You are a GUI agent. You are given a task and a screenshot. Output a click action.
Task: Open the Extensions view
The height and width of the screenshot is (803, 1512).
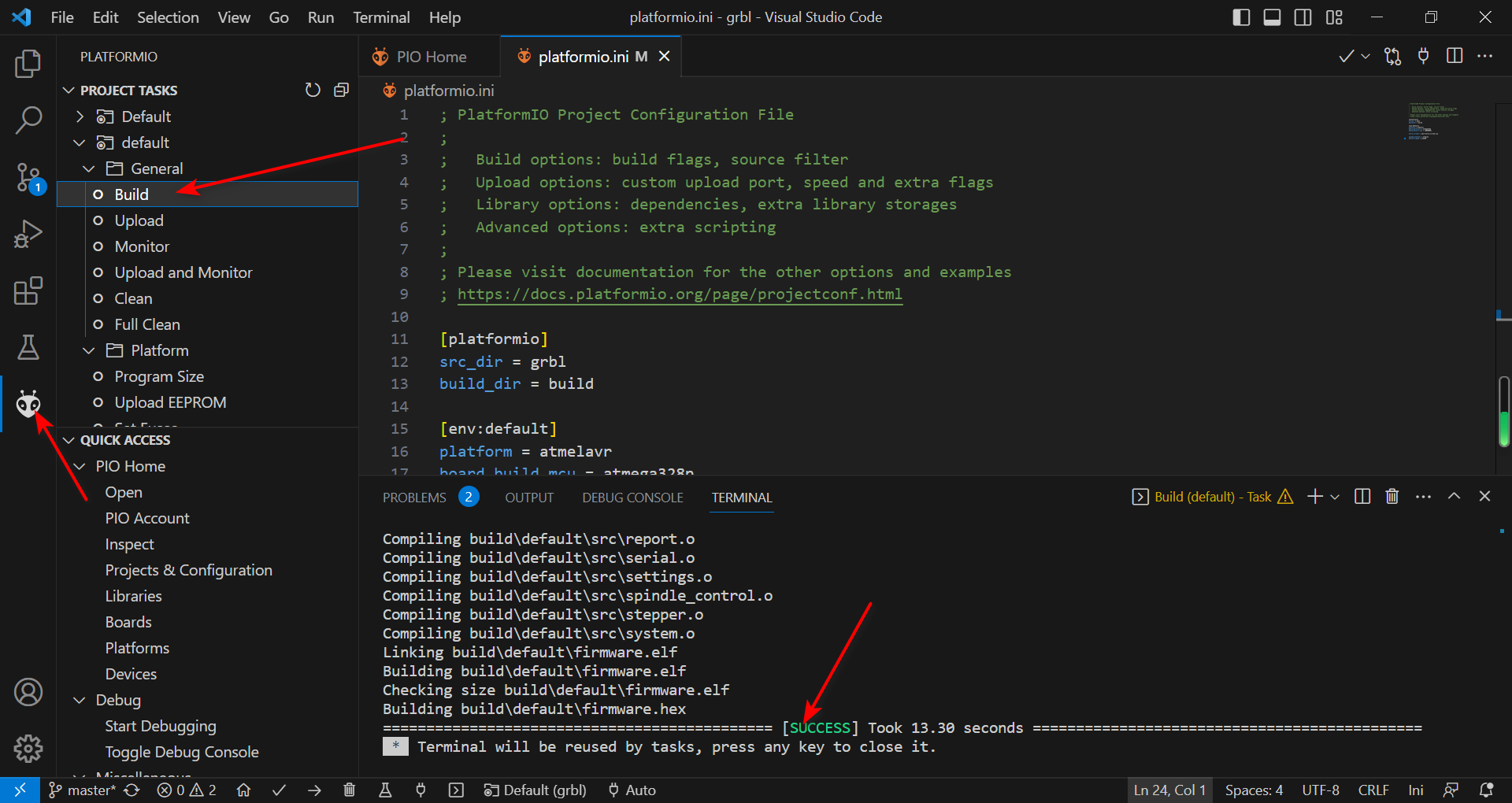(28, 290)
